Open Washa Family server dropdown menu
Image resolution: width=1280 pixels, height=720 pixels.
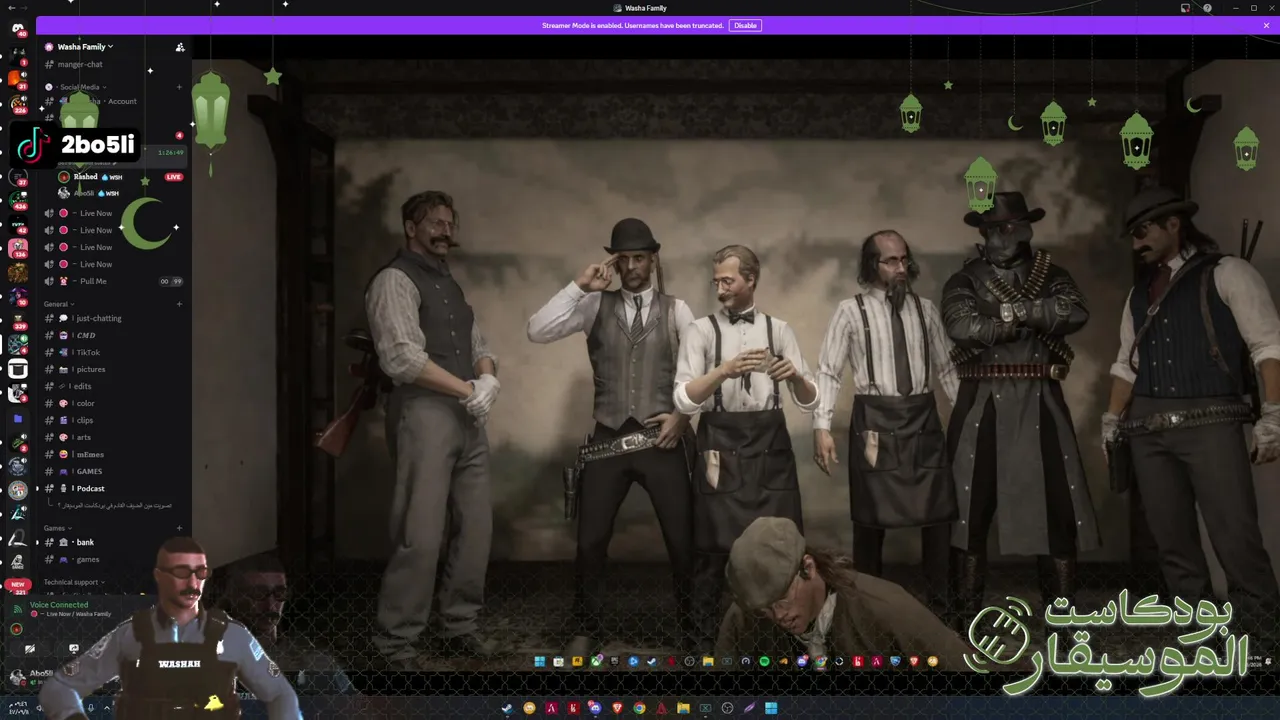tap(85, 47)
